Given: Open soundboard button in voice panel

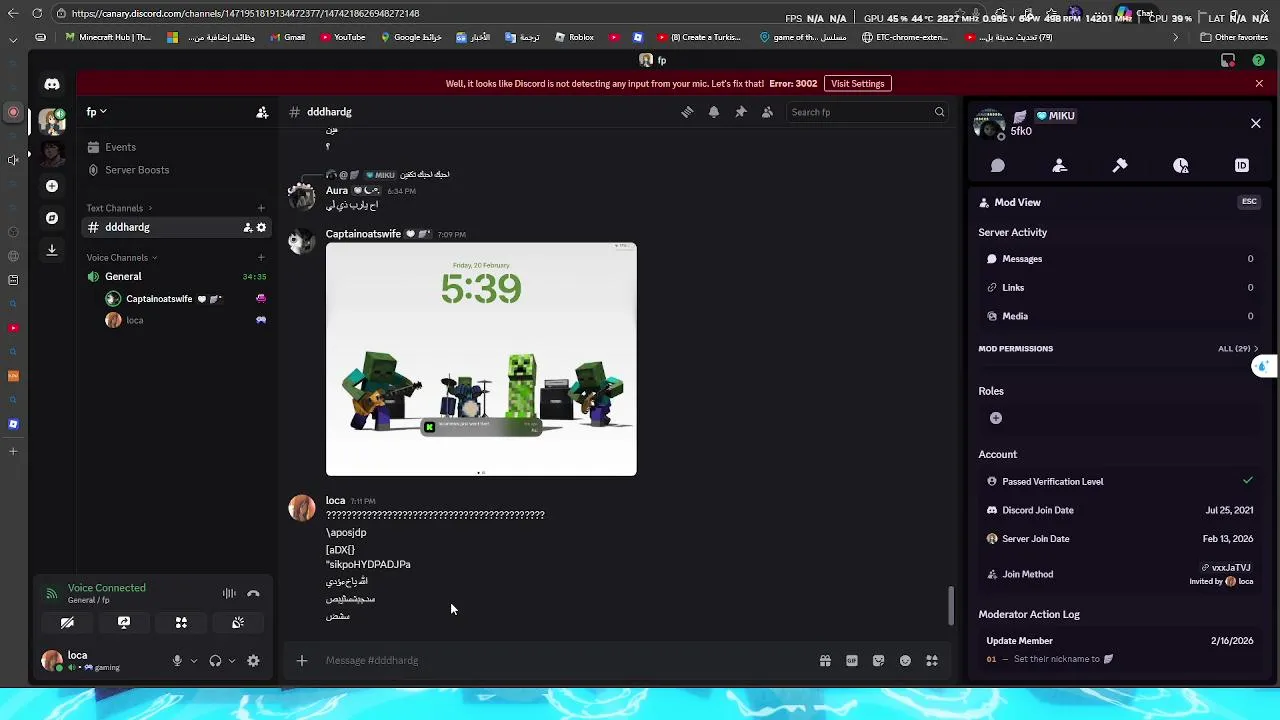Looking at the screenshot, I should (x=238, y=623).
